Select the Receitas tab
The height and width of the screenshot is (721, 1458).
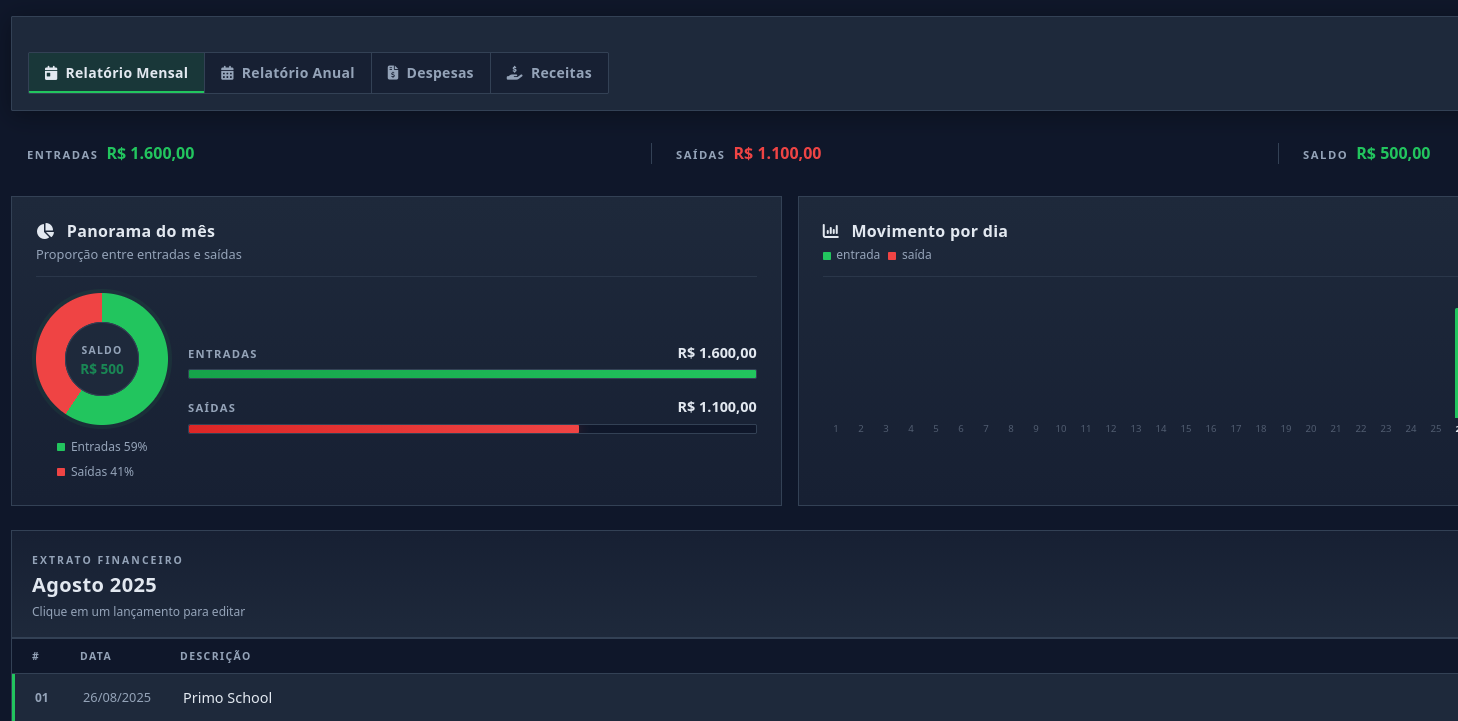pyautogui.click(x=549, y=73)
